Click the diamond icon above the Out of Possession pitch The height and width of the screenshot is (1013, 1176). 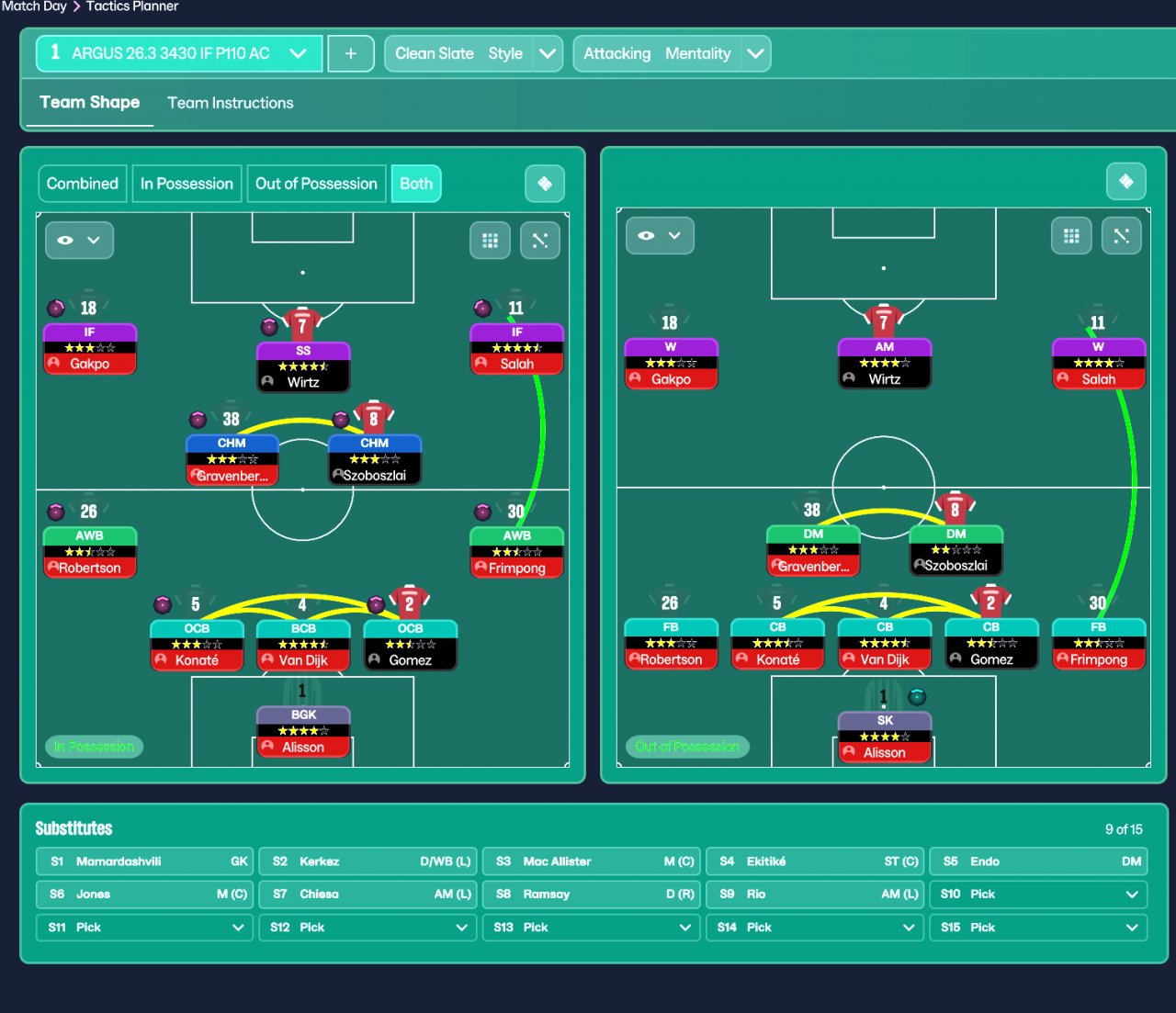click(1126, 182)
